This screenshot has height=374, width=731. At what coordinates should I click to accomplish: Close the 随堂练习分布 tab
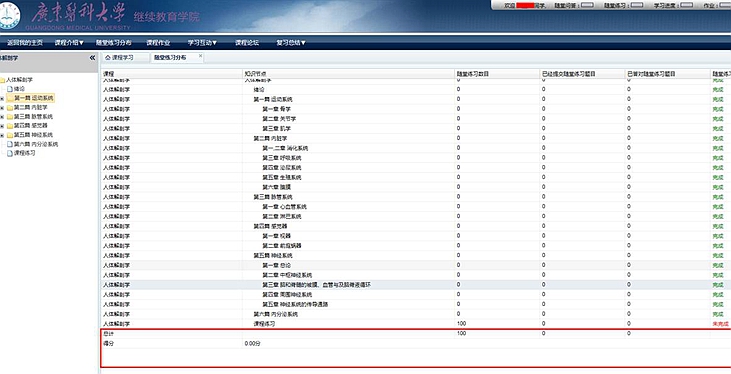(200, 55)
